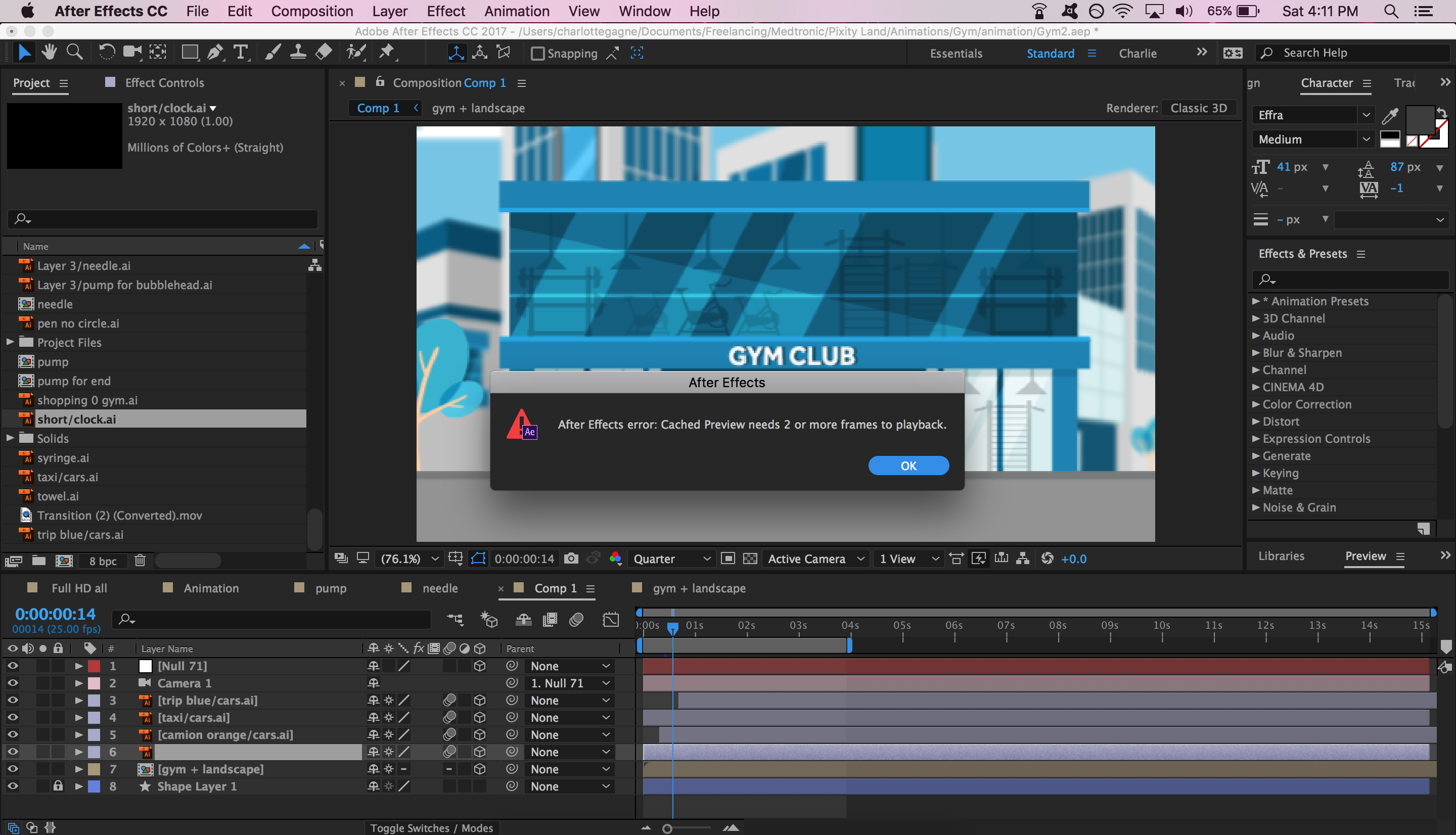Switch to the Comp 1 timeline tab

tap(555, 588)
